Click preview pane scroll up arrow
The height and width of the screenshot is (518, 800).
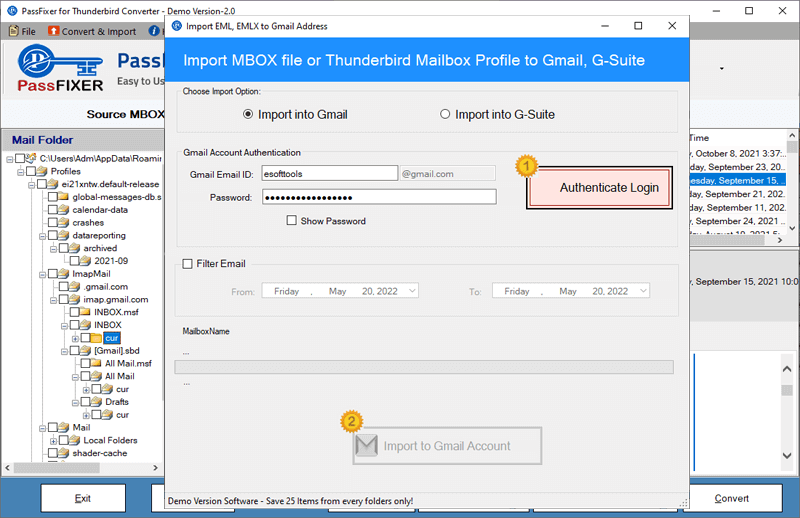coord(787,368)
